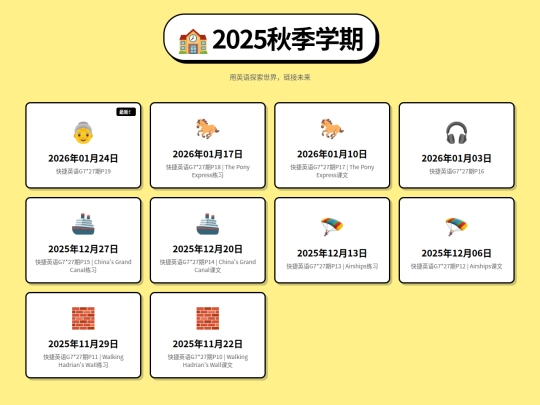540x405 pixels.
Task: Open the 2025年12月13日 lesson title
Action: (x=332, y=253)
